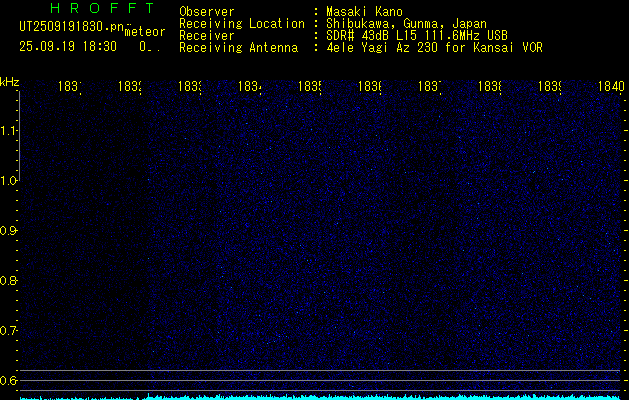Click the word 'meteor' label
This screenshot has width=629, height=400.
[x=145, y=32]
